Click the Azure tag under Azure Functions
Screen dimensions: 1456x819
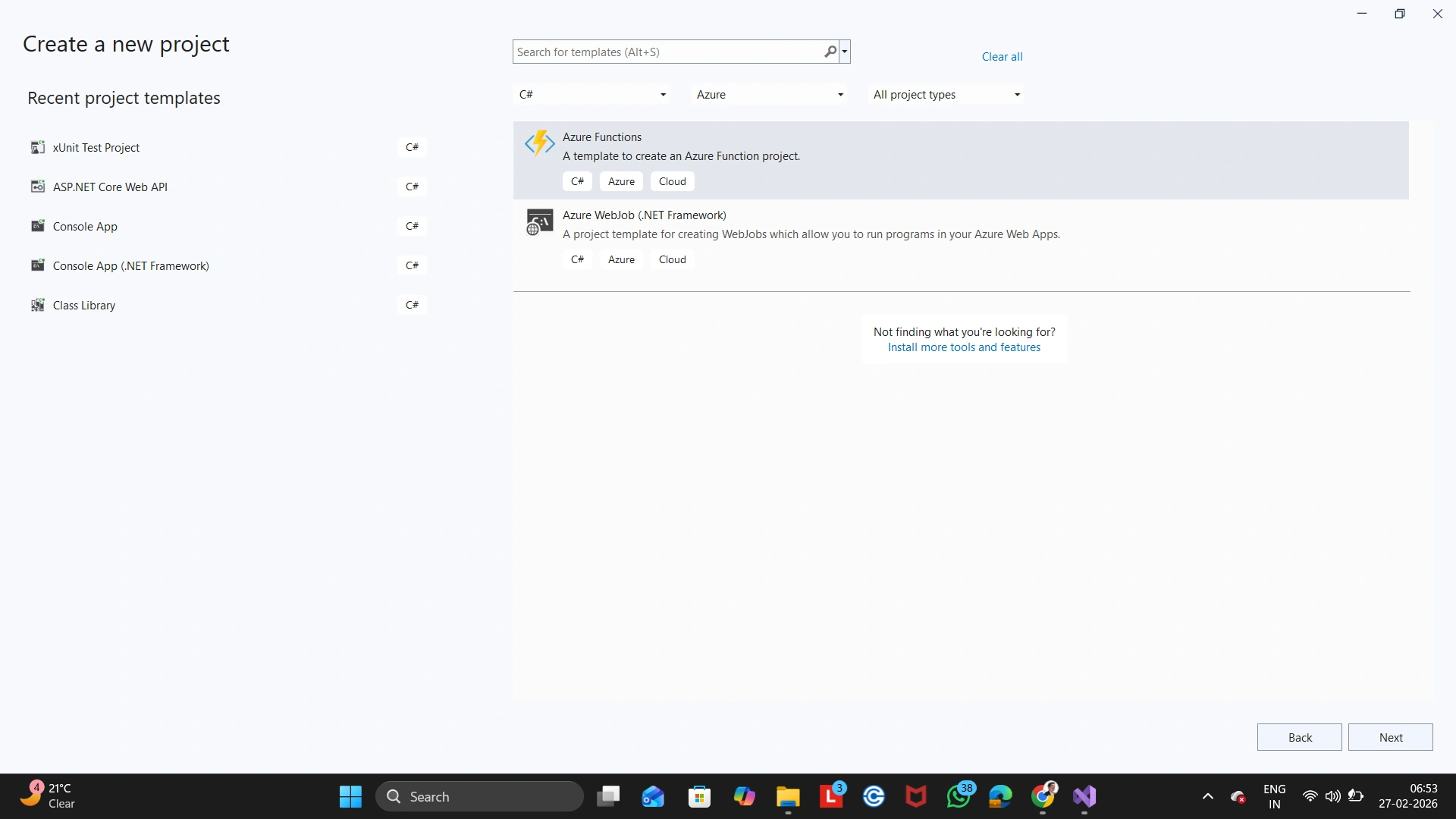pyautogui.click(x=621, y=181)
